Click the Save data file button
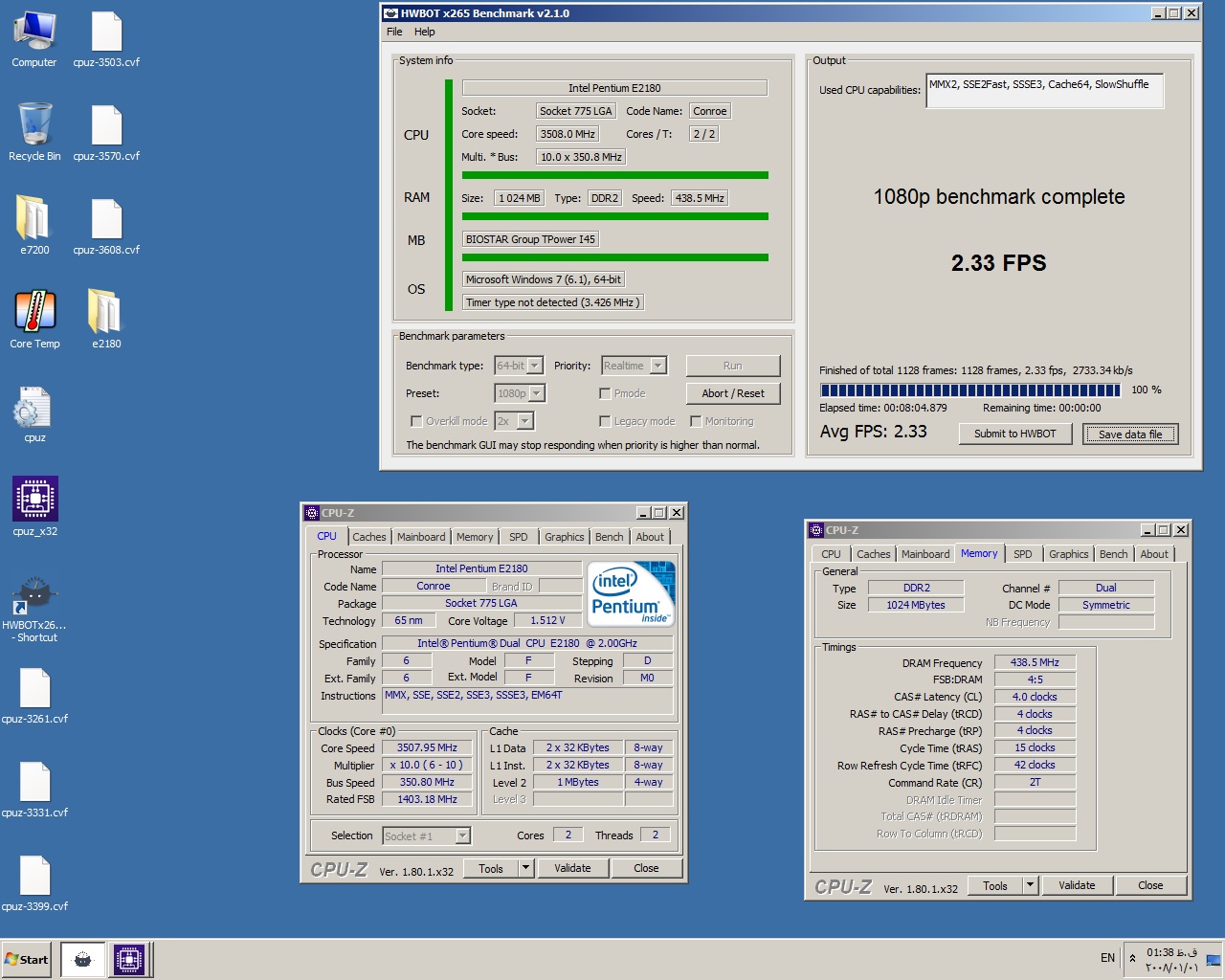The height and width of the screenshot is (980, 1225). pos(1130,434)
